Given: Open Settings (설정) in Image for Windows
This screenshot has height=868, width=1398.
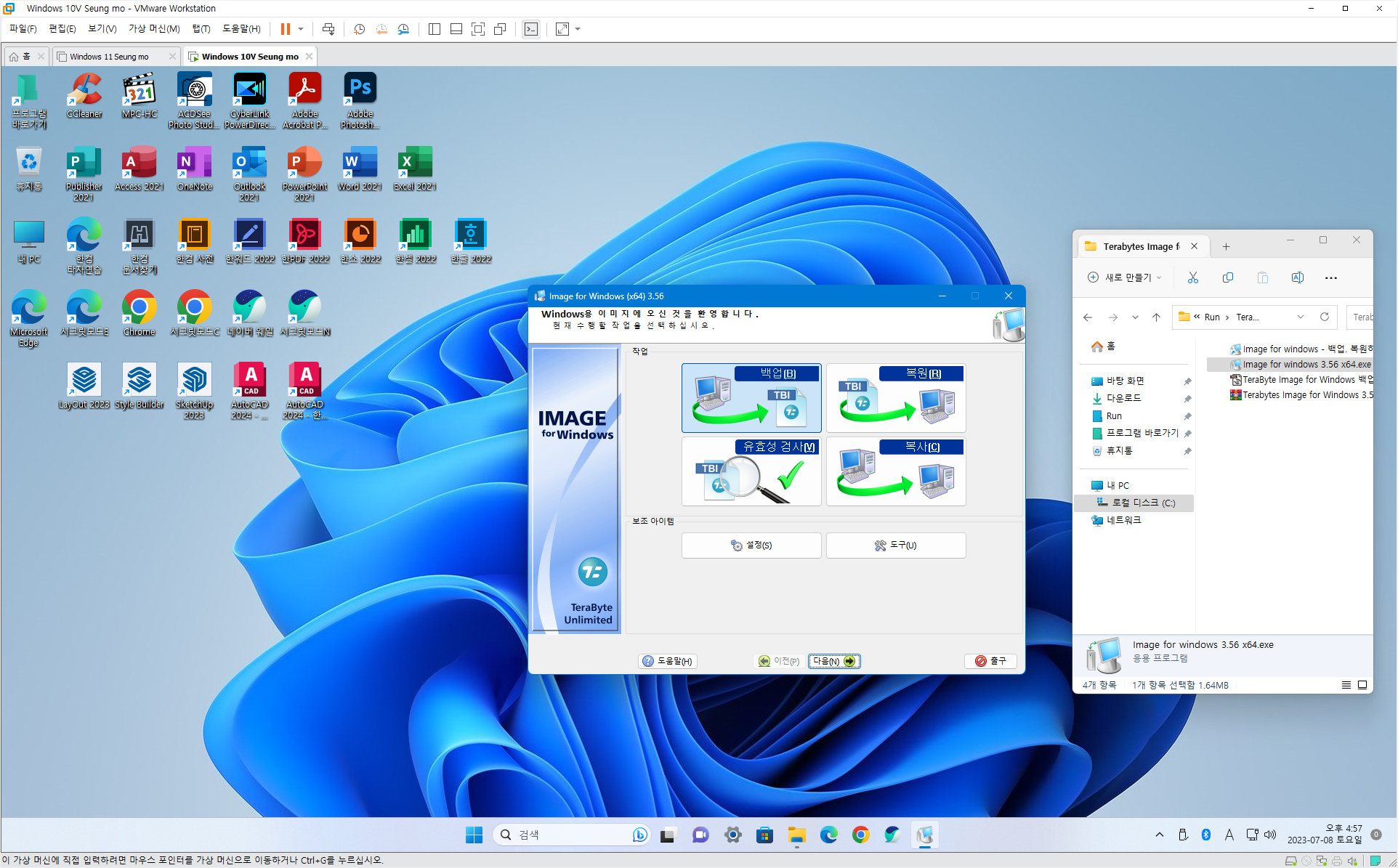Looking at the screenshot, I should 751,545.
